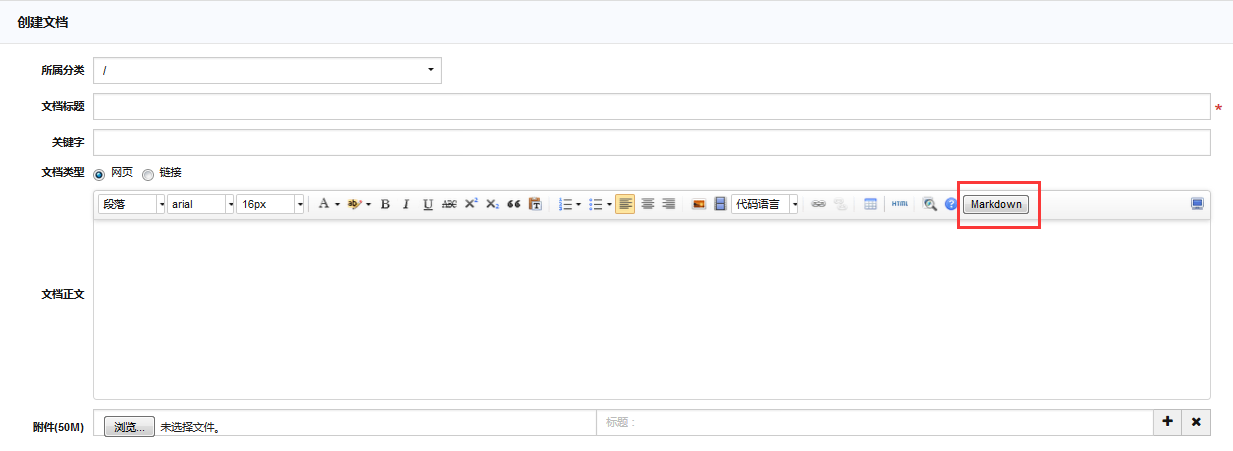
Task: Toggle italic formatting
Action: (406, 204)
